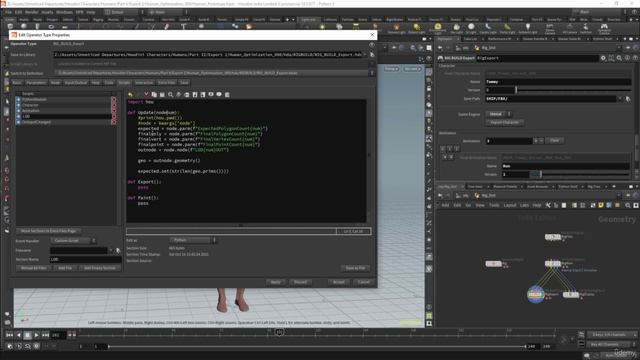Expand the Save to Library path dropdown
This screenshot has height=360, width=640.
[x=365, y=54]
